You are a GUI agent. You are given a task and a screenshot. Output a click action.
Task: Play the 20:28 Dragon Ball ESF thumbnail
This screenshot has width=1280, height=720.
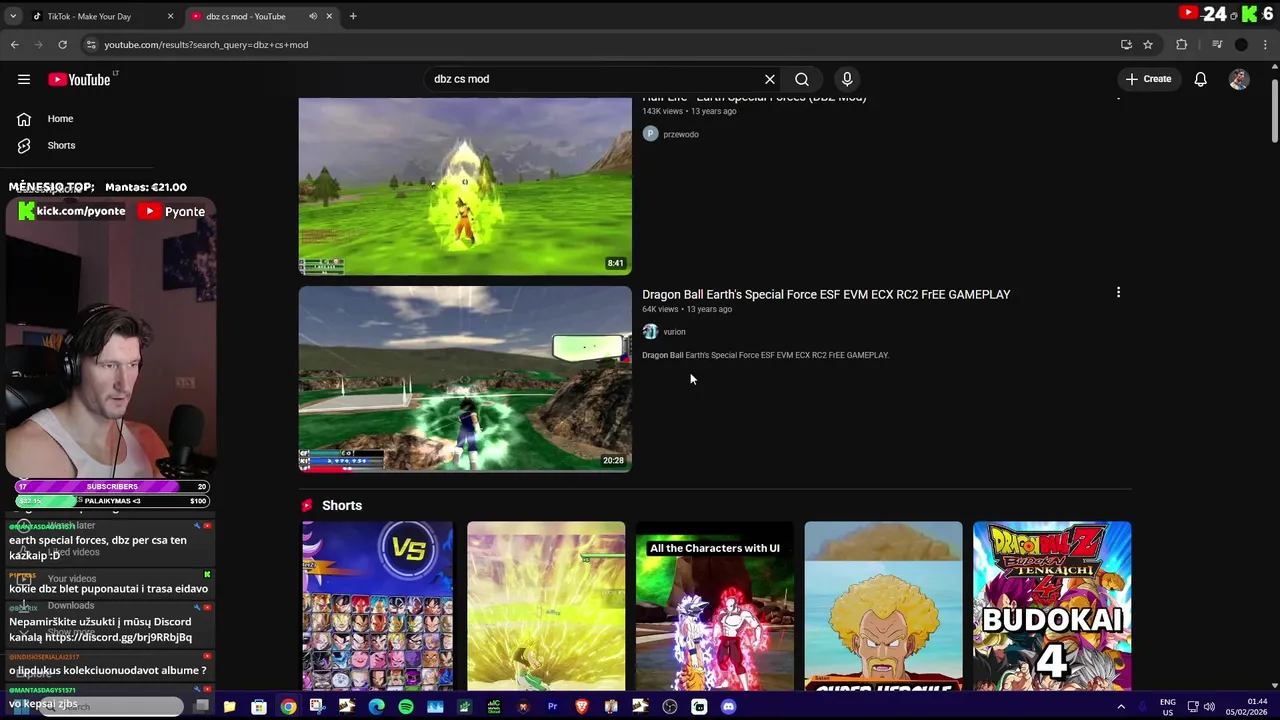465,378
